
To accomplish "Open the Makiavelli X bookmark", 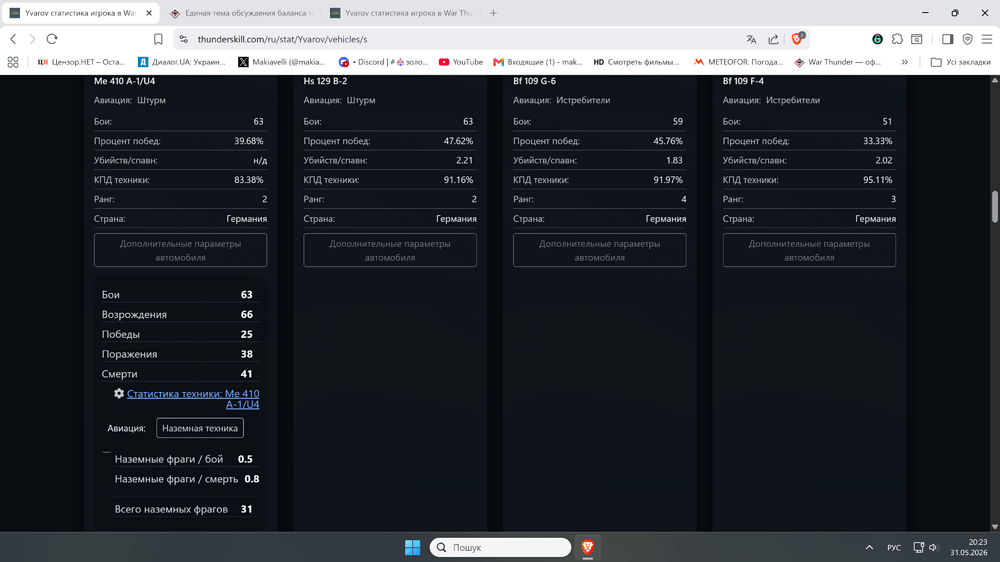I will pyautogui.click(x=282, y=62).
